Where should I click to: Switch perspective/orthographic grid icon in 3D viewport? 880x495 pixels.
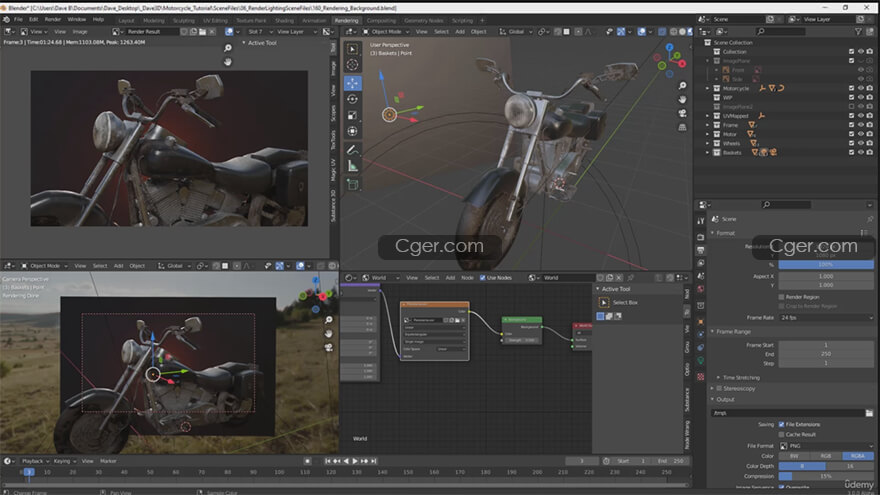point(682,127)
